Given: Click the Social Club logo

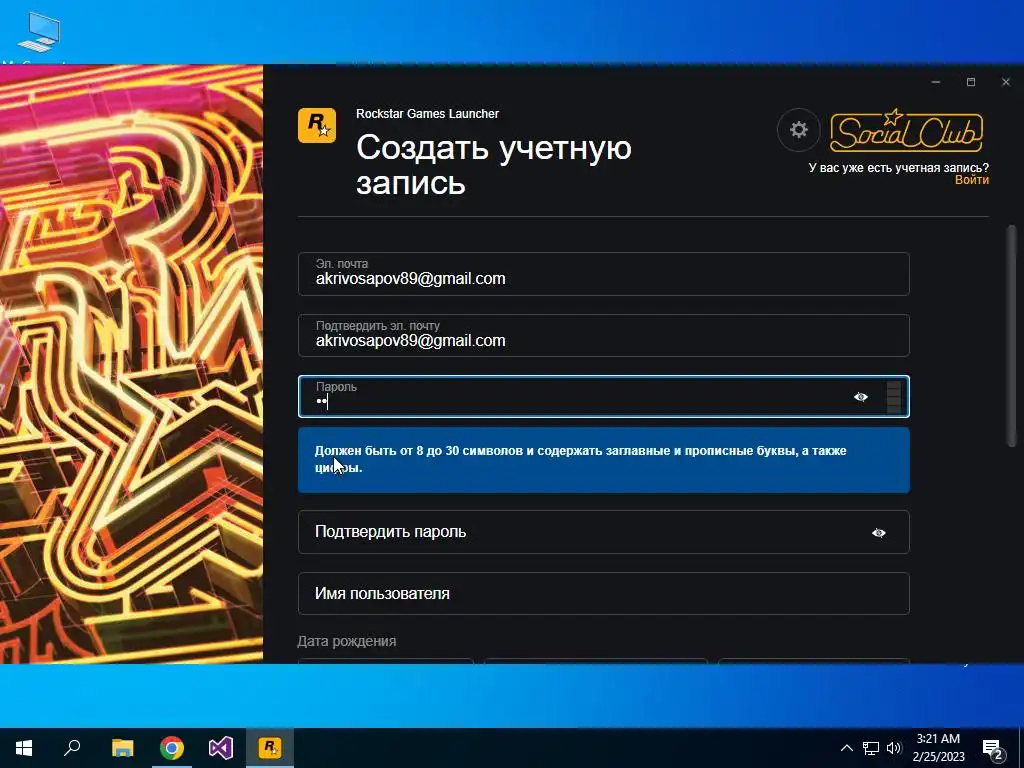Looking at the screenshot, I should [906, 130].
